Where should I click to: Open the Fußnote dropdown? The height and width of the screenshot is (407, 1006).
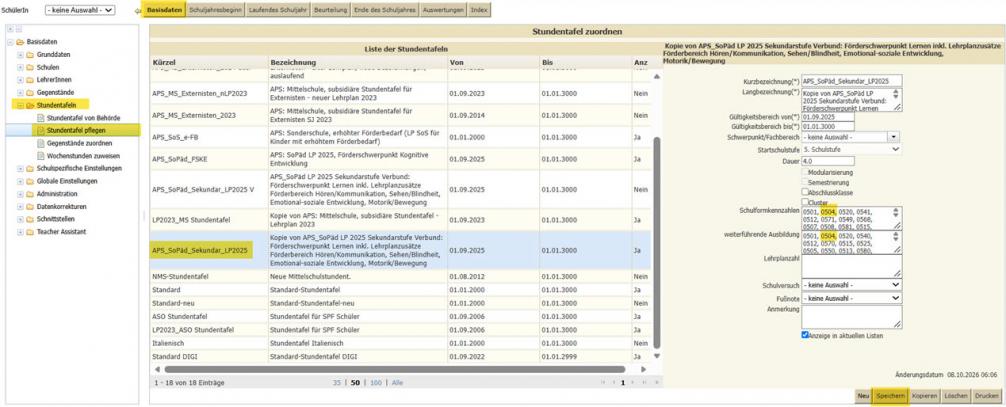[851, 298]
